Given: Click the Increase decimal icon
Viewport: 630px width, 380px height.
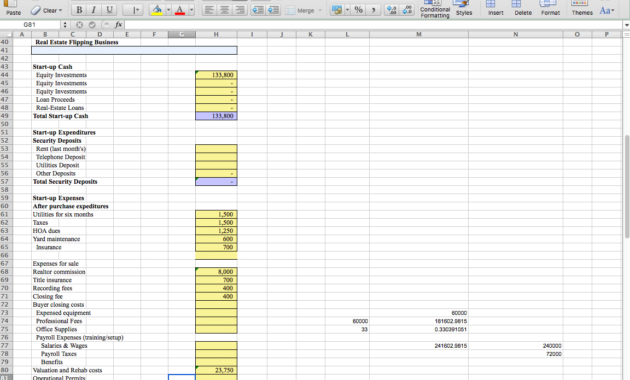Looking at the screenshot, I should [391, 10].
